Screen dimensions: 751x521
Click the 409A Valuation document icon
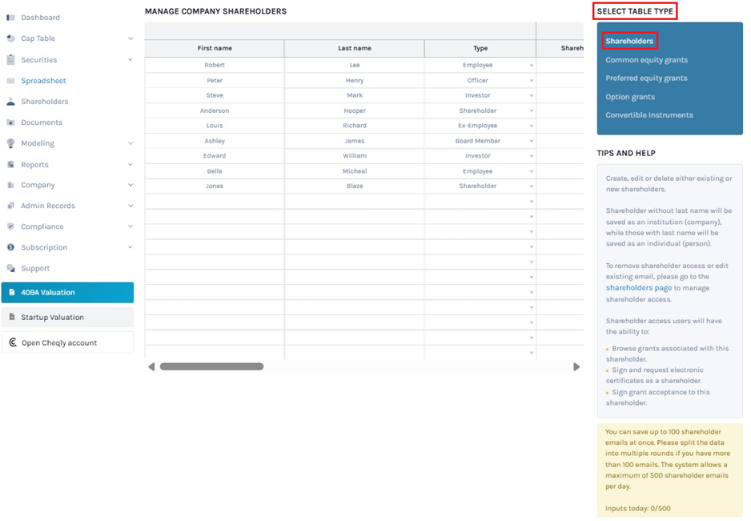coord(12,292)
